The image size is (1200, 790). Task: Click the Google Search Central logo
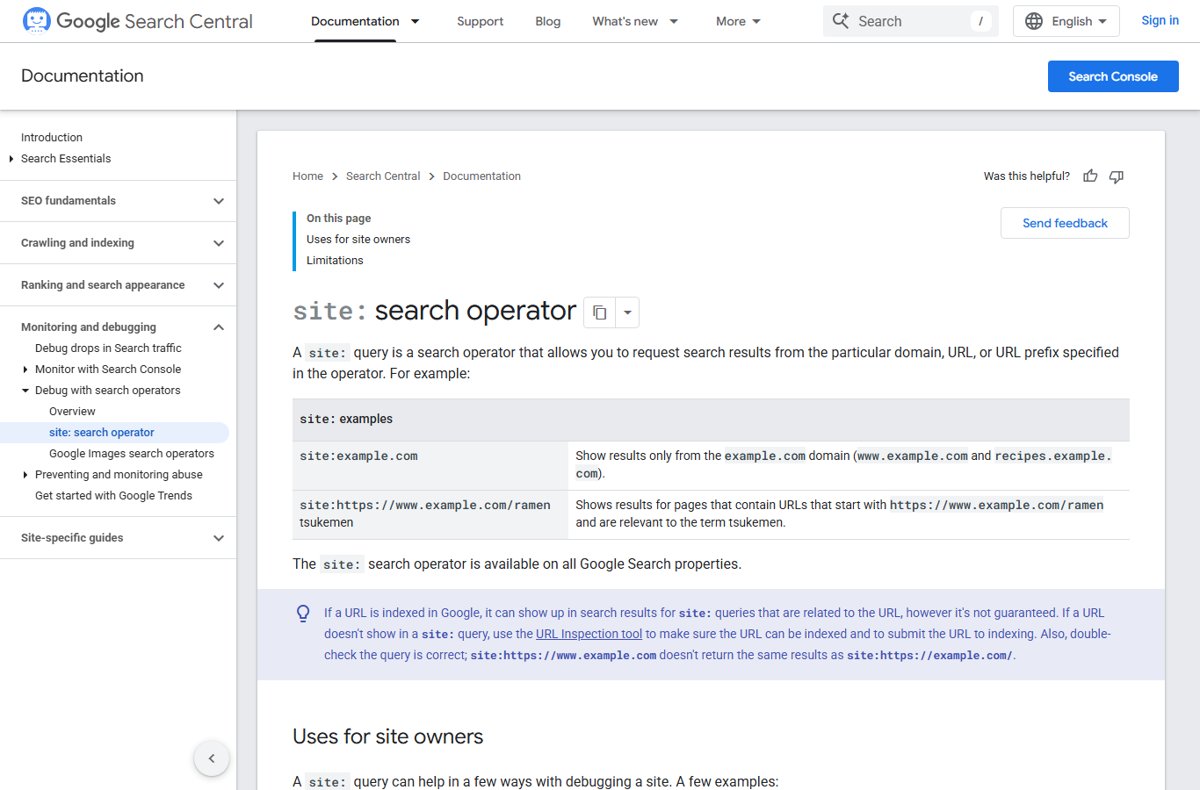coord(137,21)
